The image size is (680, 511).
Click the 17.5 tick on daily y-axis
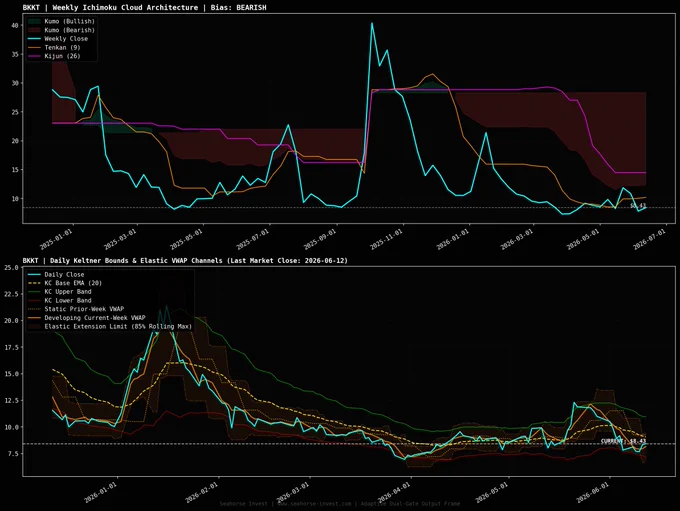(x=11, y=347)
